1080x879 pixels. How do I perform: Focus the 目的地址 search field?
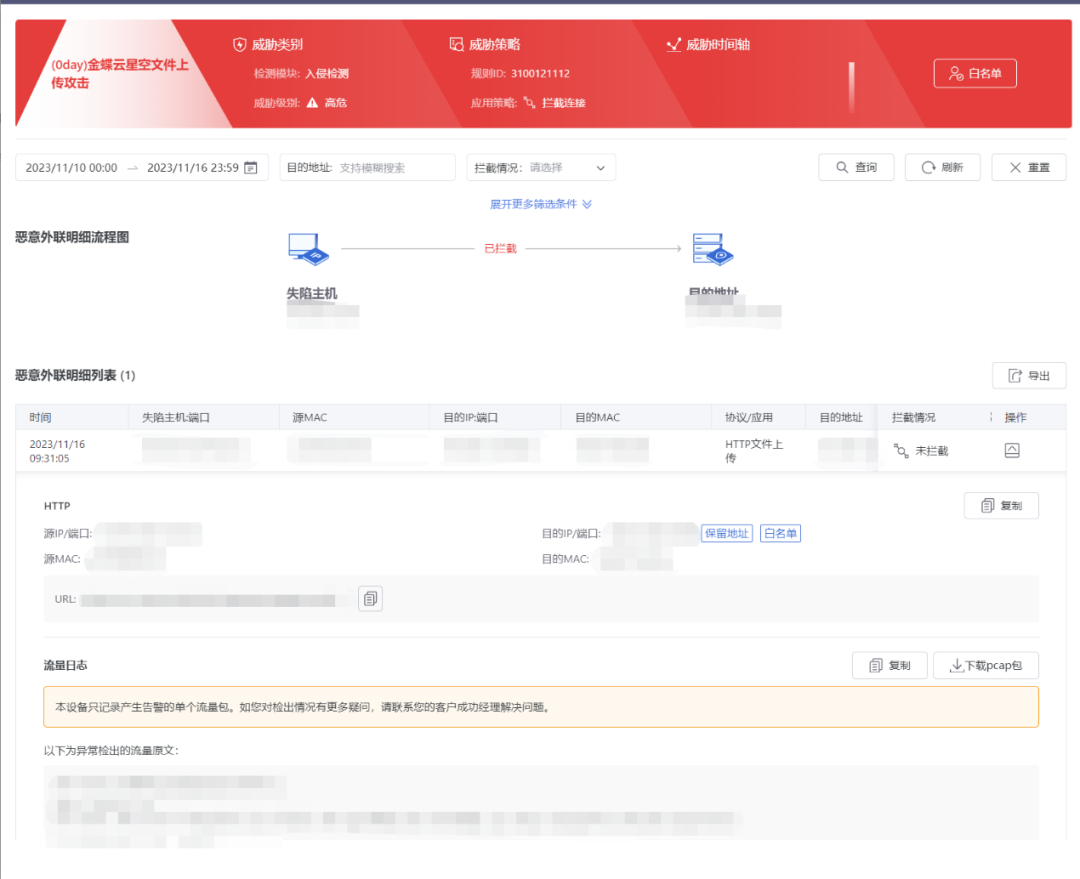(x=367, y=167)
